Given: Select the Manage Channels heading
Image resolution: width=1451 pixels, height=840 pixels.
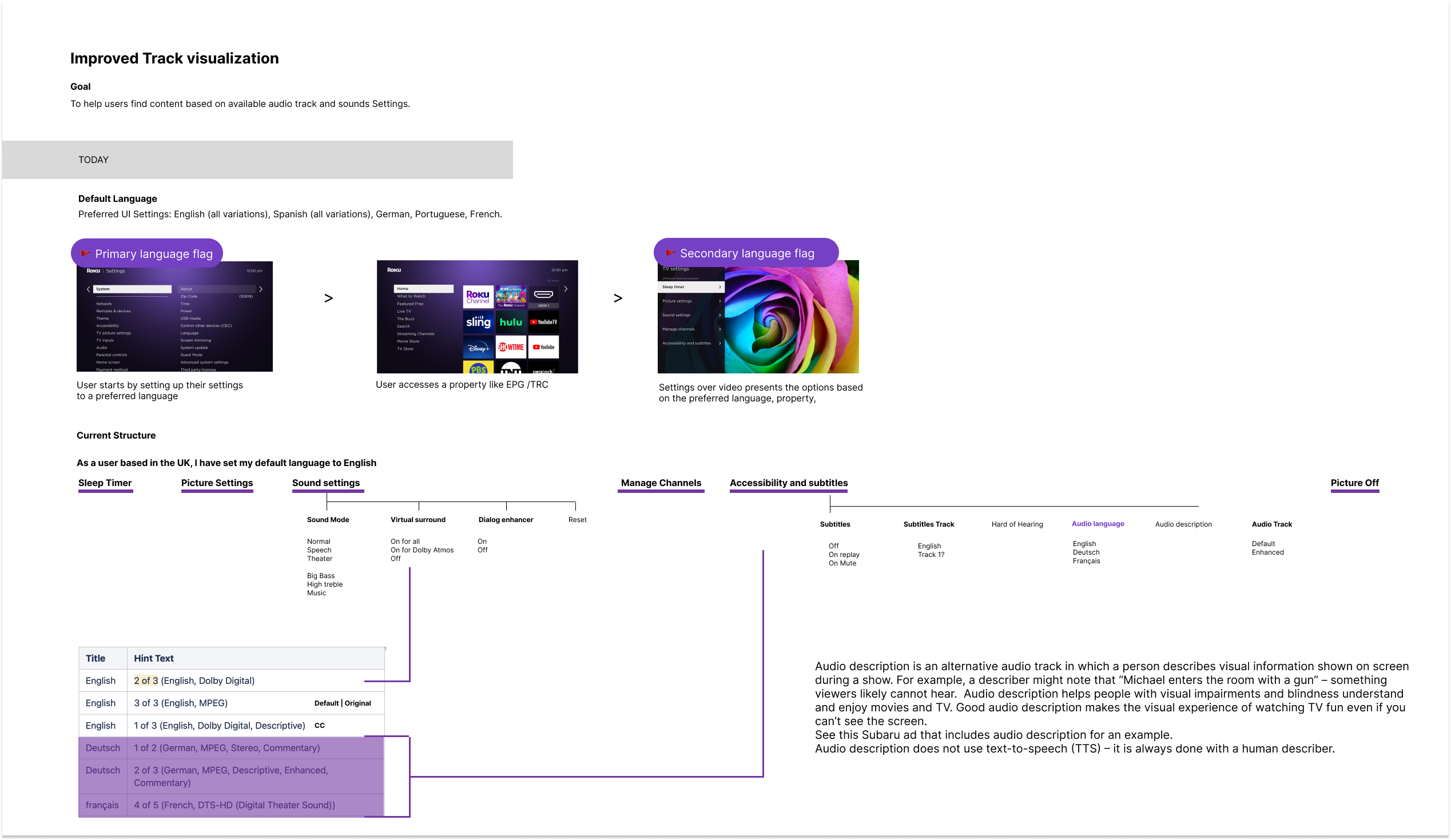Looking at the screenshot, I should coord(661,483).
